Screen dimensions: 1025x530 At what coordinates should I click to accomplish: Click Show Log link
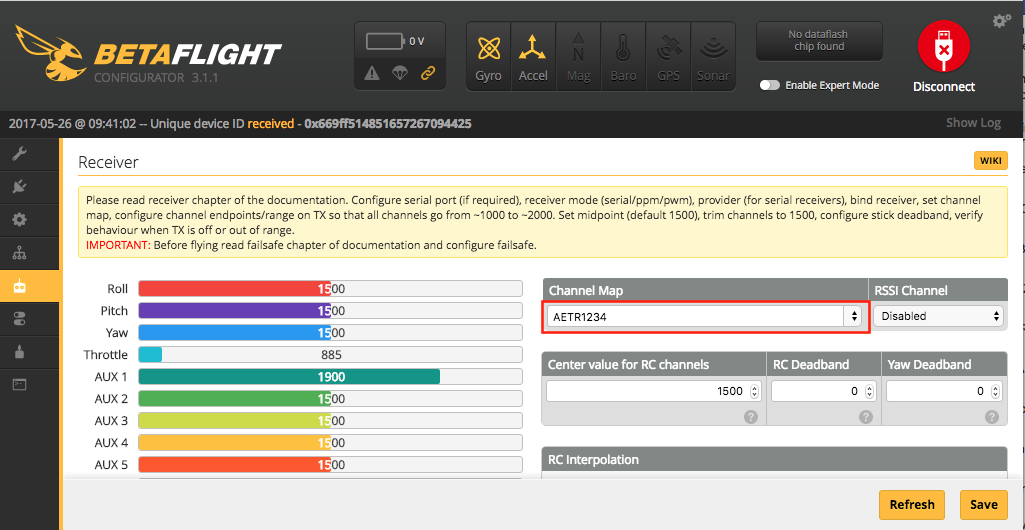tap(973, 123)
